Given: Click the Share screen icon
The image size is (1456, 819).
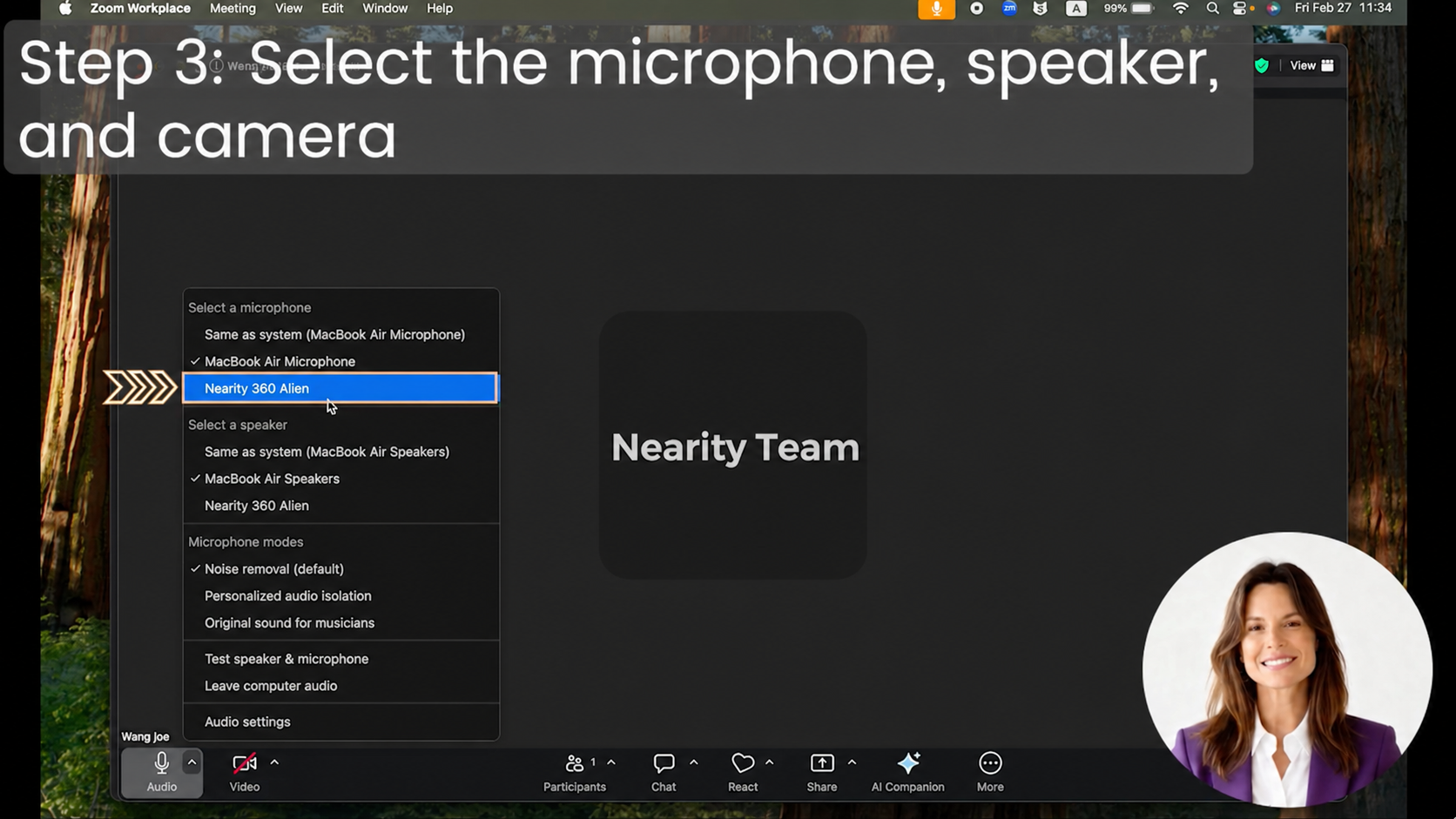Looking at the screenshot, I should (822, 763).
